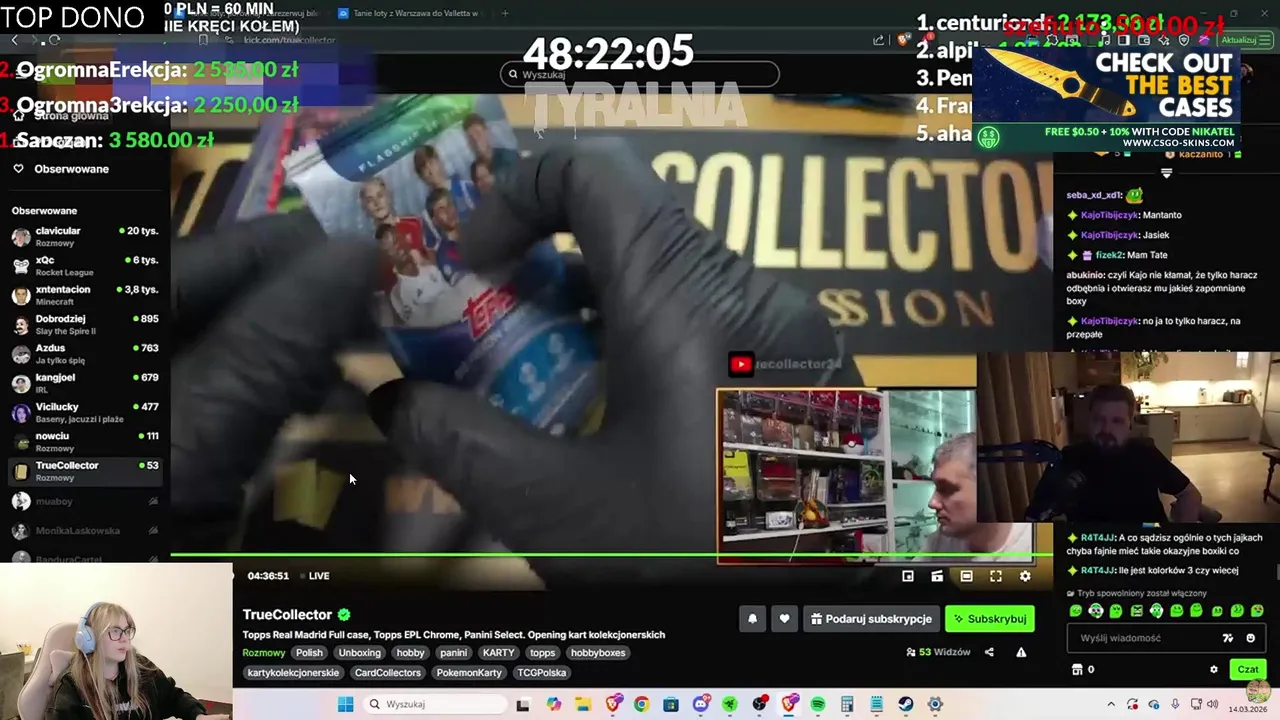
Task: Switch to Tanie loty z Warszawa tab
Action: pos(409,13)
